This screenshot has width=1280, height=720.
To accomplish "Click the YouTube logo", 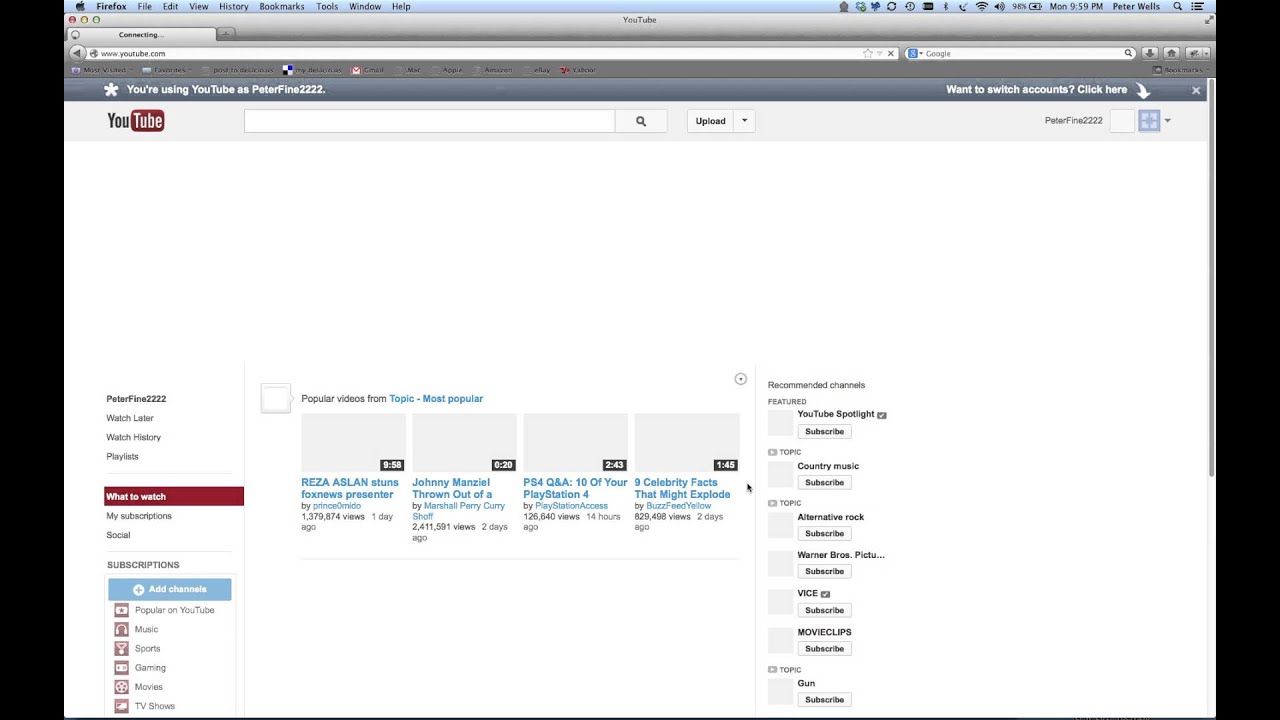I will pyautogui.click(x=135, y=121).
